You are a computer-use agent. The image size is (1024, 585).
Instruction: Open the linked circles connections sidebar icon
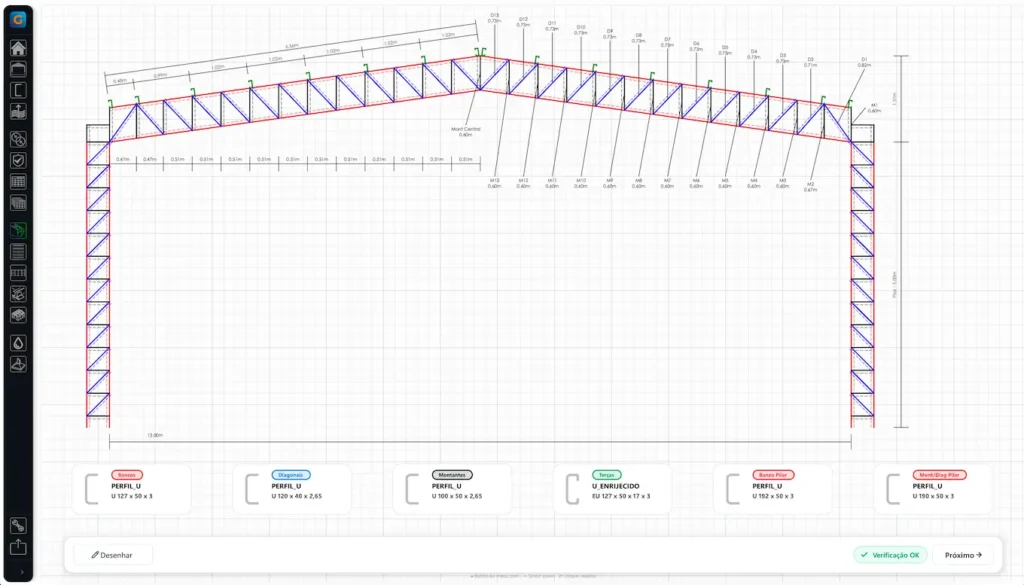coord(18,139)
